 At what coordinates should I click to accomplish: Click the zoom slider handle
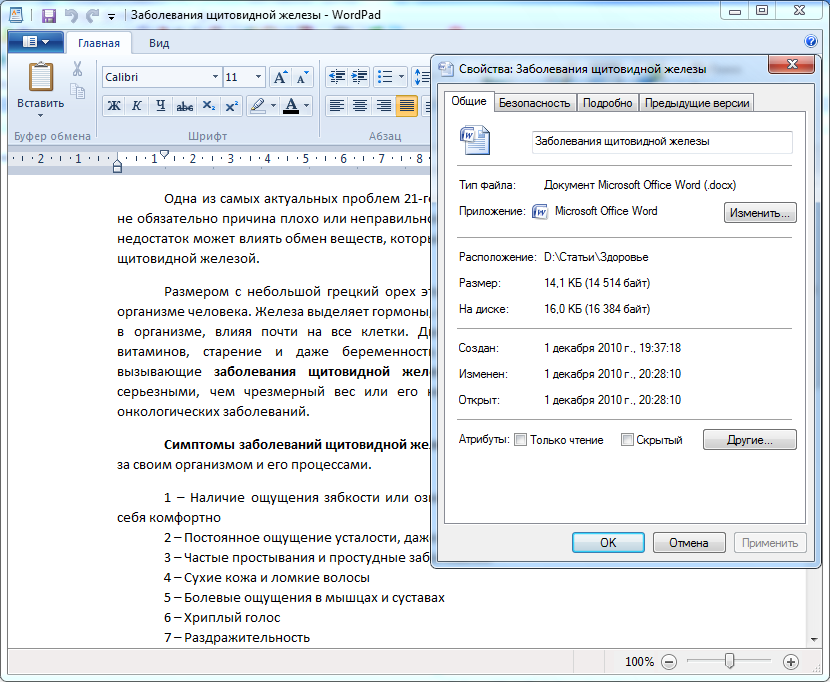pyautogui.click(x=730, y=661)
